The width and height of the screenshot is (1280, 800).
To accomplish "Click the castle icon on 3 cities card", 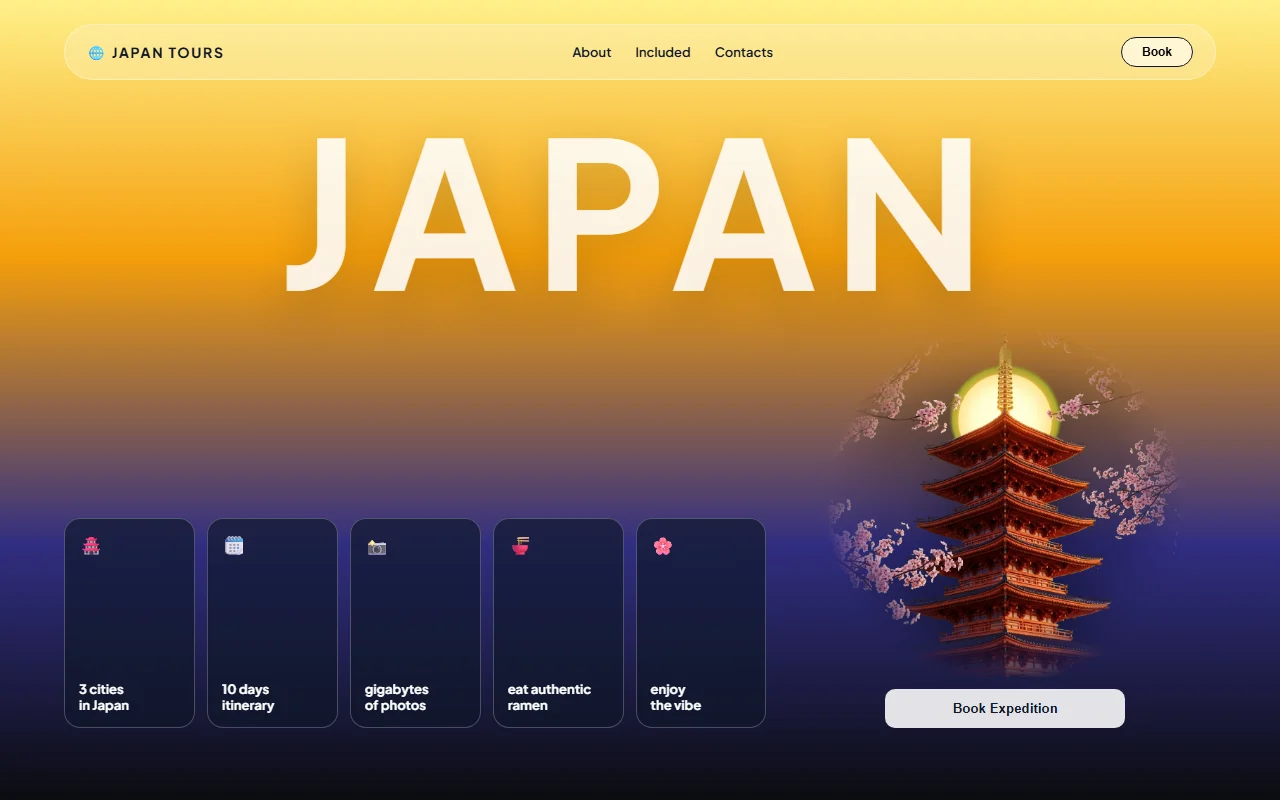I will (91, 546).
